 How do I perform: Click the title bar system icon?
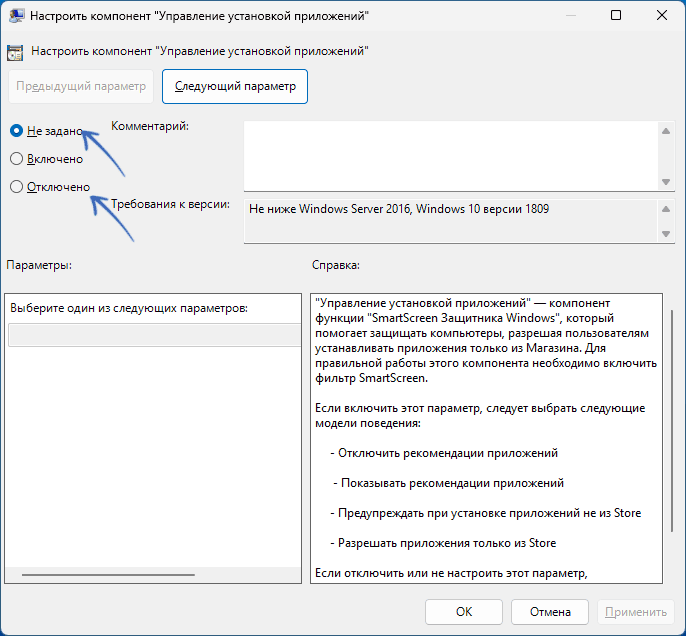click(16, 16)
